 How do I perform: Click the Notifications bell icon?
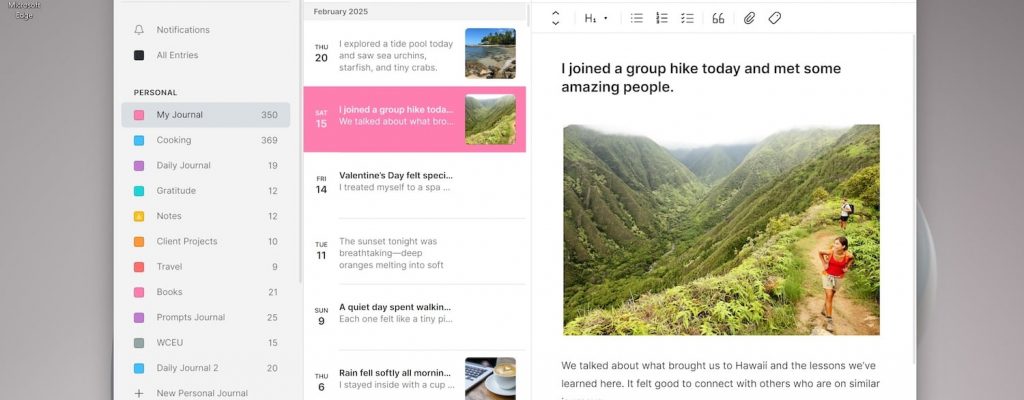coord(139,30)
